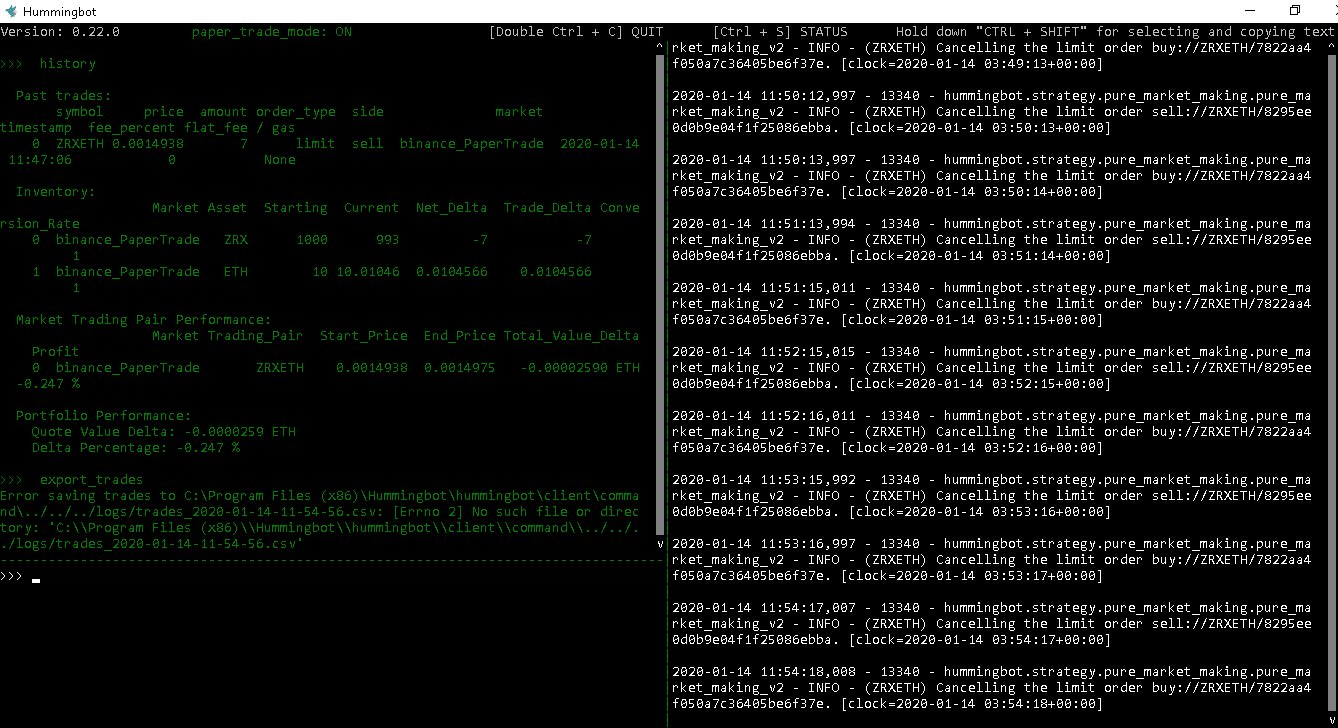Click the log entry timestamped 11:53:16,997
Image resolution: width=1338 pixels, height=728 pixels.
coord(991,560)
